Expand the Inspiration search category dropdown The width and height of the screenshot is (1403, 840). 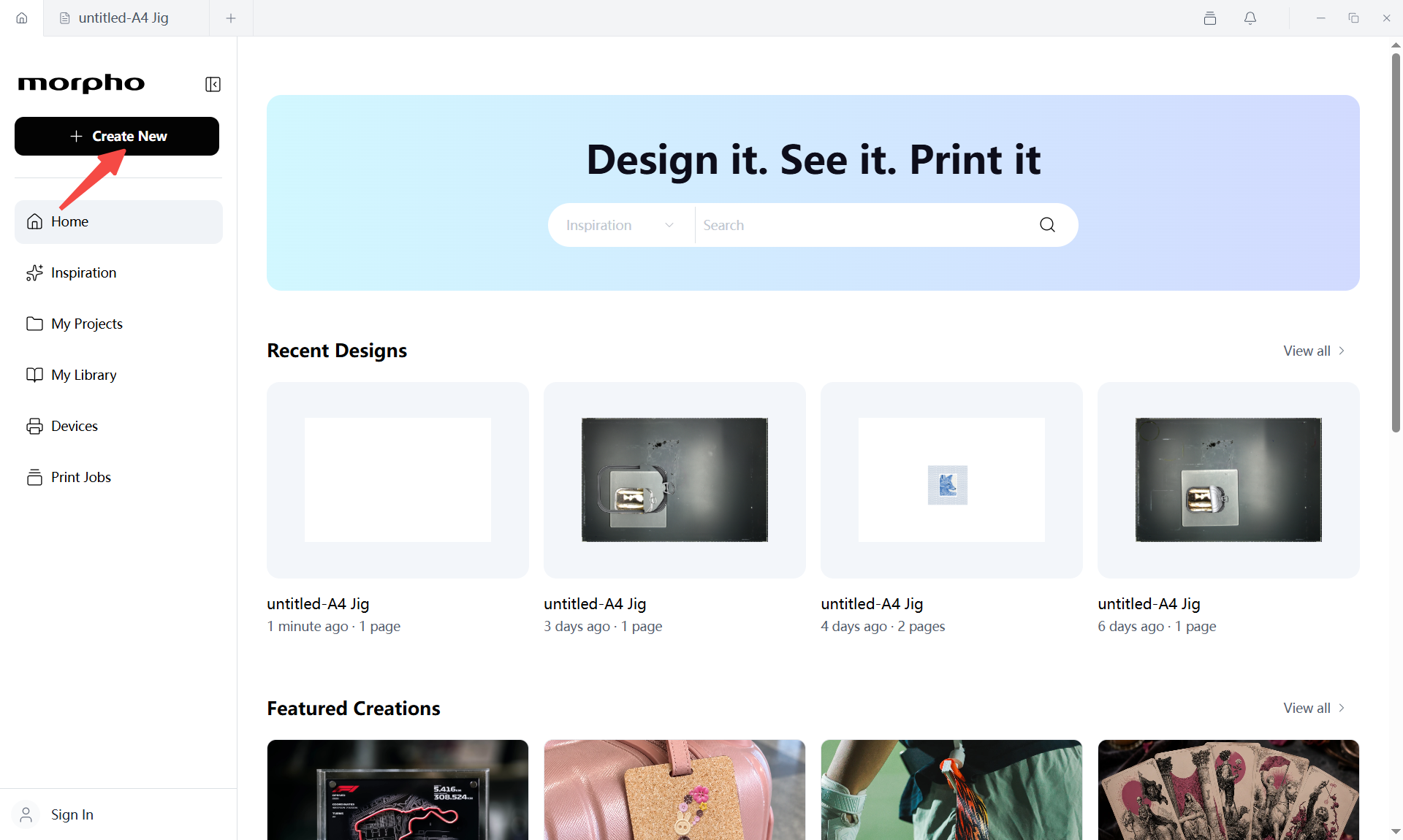coord(620,225)
